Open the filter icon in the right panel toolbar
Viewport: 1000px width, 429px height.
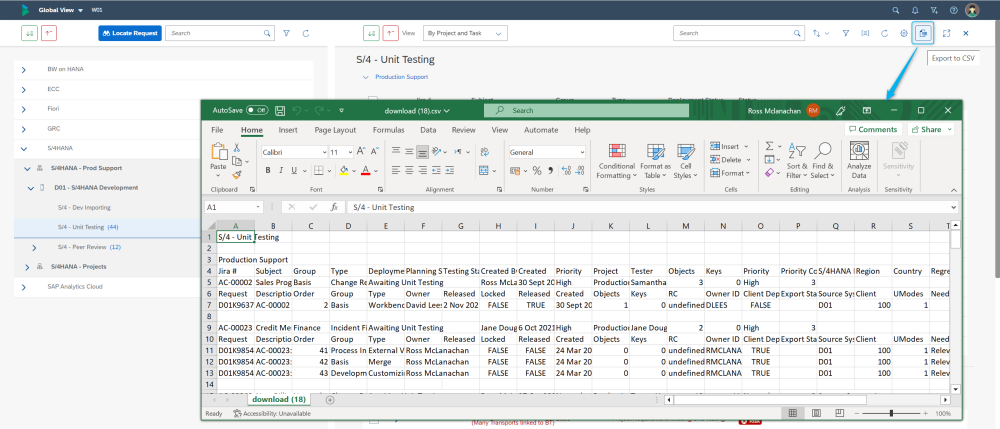846,33
